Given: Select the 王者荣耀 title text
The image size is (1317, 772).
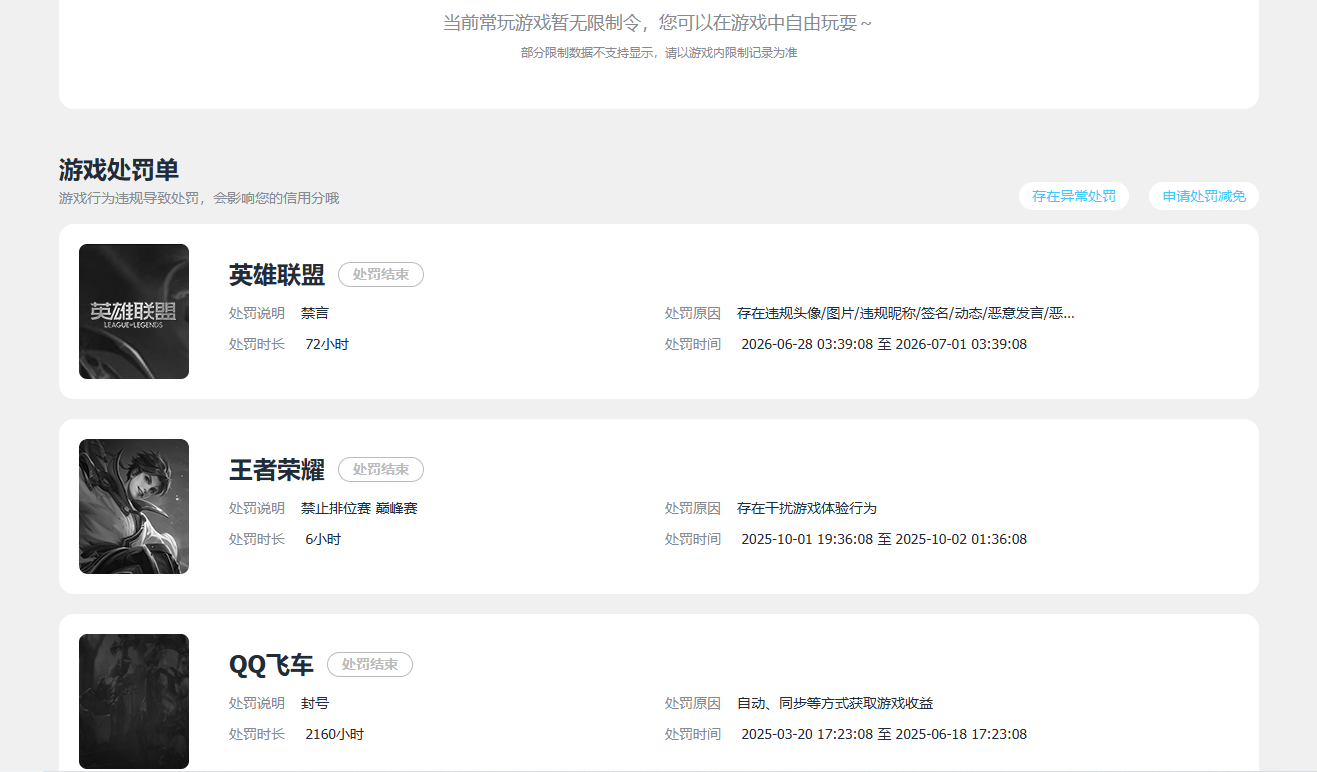Looking at the screenshot, I should pyautogui.click(x=277, y=469).
